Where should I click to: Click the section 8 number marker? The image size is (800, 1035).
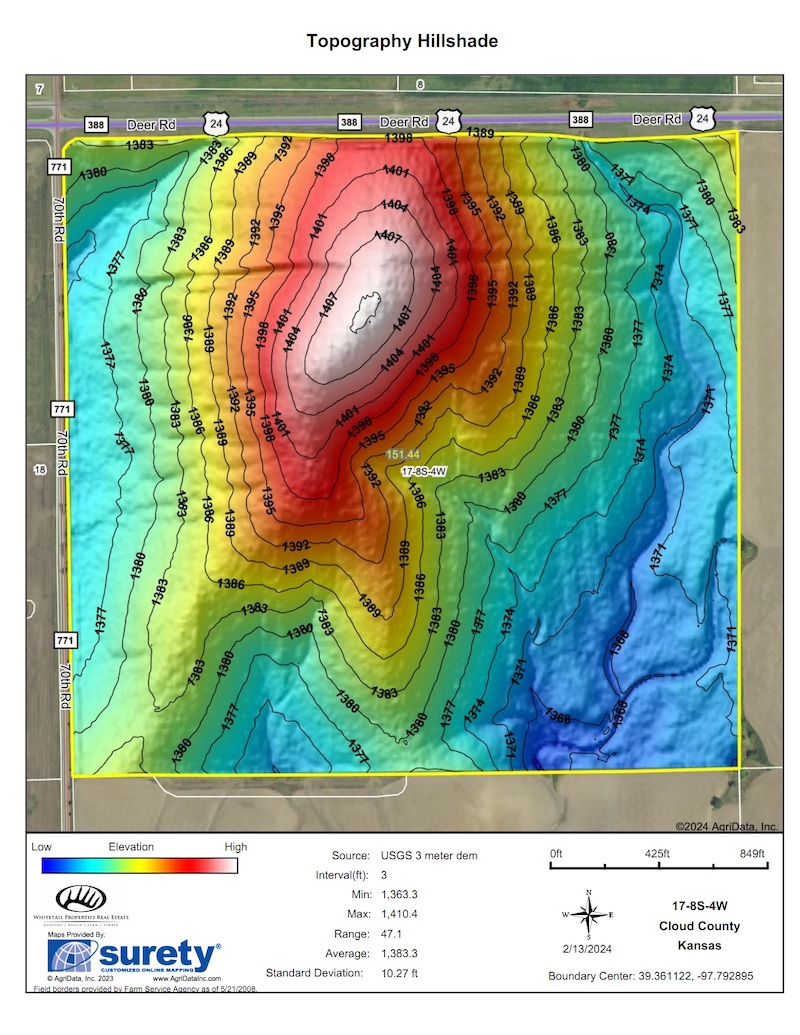[421, 85]
